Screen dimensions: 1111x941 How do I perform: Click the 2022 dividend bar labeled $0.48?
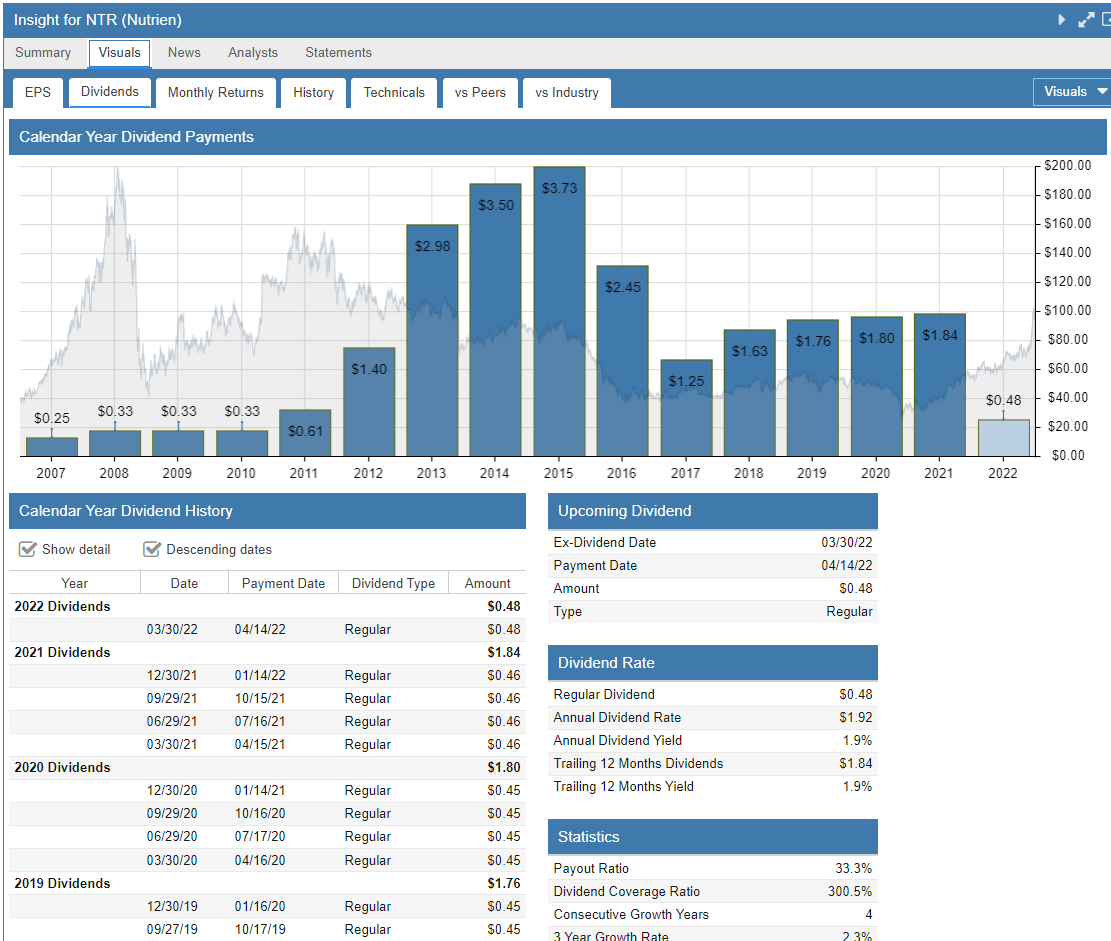pyautogui.click(x=1003, y=435)
